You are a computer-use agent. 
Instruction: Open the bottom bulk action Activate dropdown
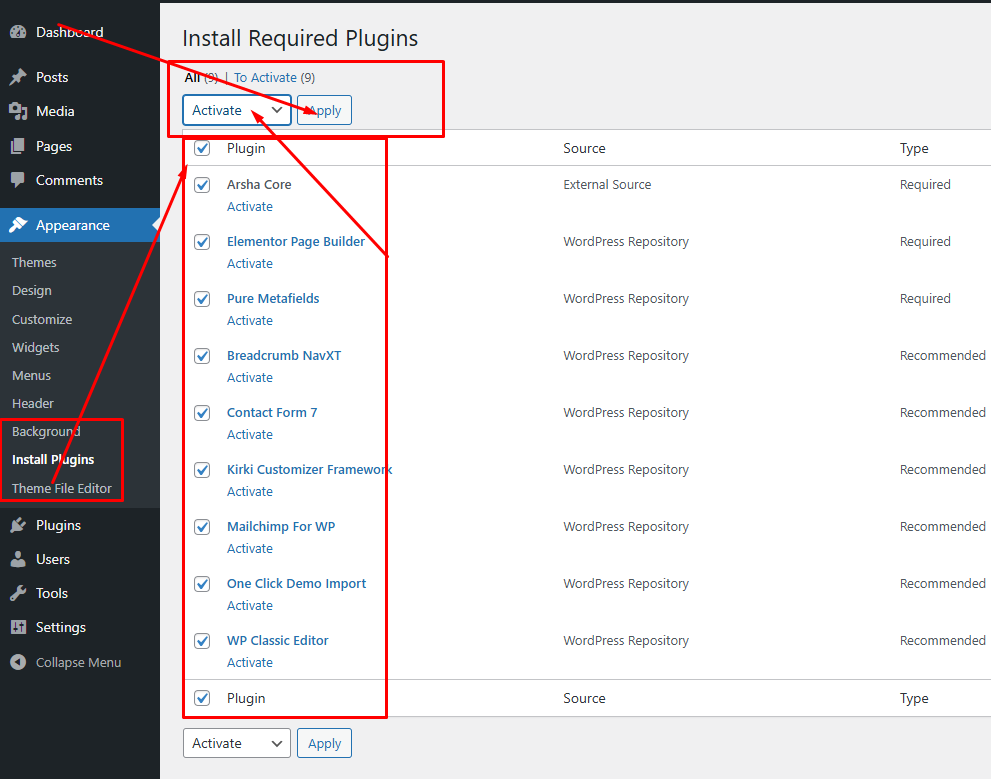pyautogui.click(x=237, y=743)
